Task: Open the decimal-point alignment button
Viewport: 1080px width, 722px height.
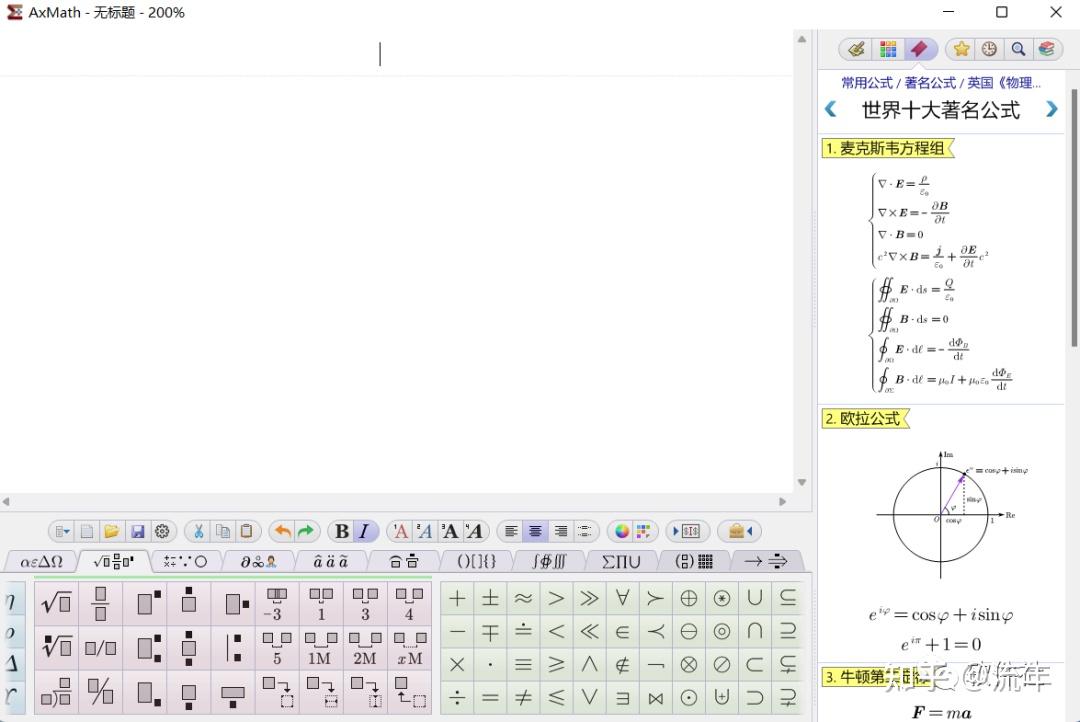Action: pyautogui.click(x=585, y=531)
